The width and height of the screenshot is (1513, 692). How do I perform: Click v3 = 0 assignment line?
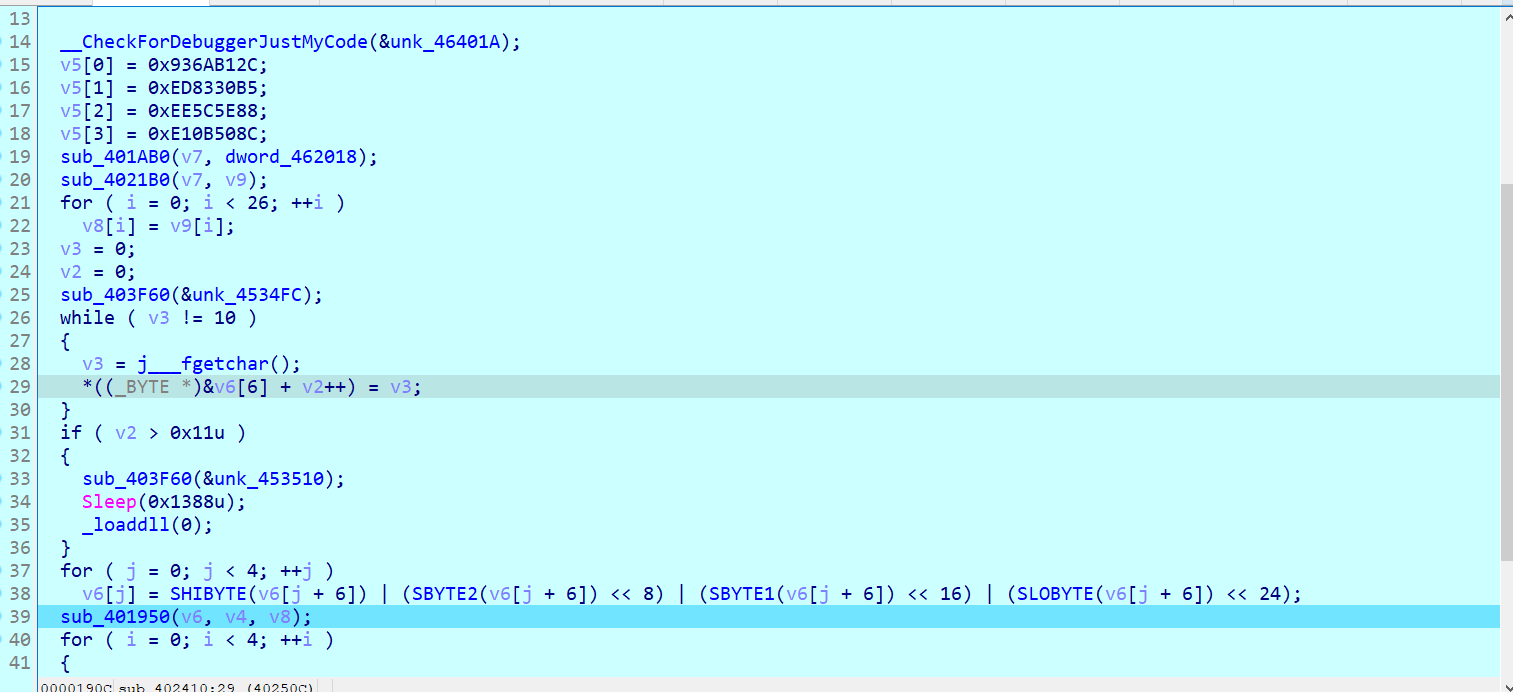pos(98,249)
